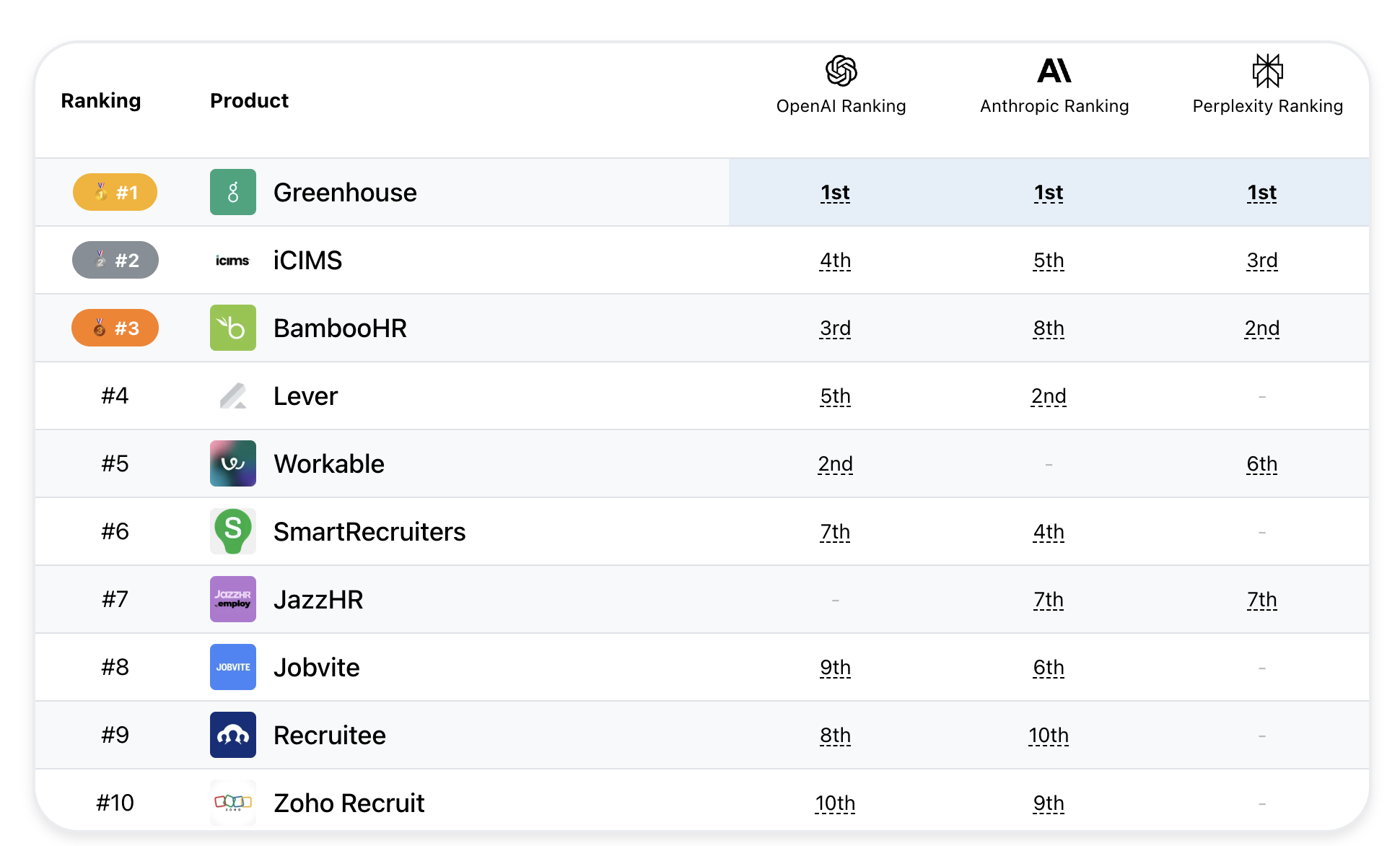This screenshot has height=846, width=1400.
Task: Click the JazzHR purple logo
Action: pos(233,599)
